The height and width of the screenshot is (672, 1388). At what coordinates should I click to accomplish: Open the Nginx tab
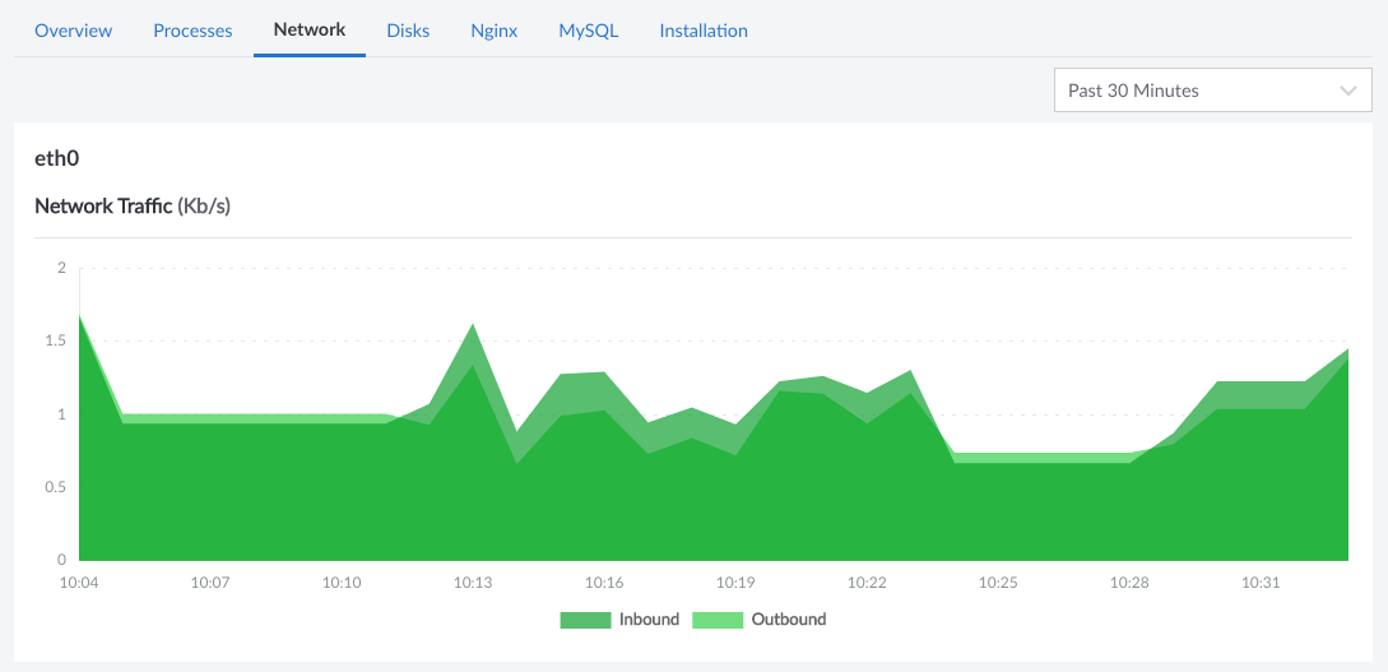point(493,30)
